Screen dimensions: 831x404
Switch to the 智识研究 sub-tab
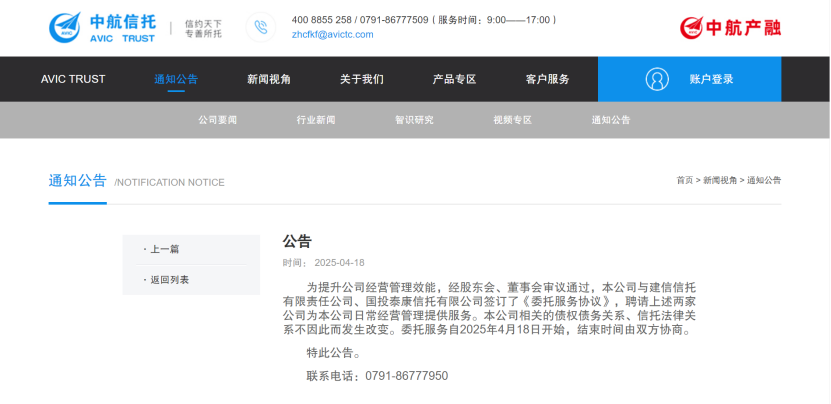click(414, 120)
